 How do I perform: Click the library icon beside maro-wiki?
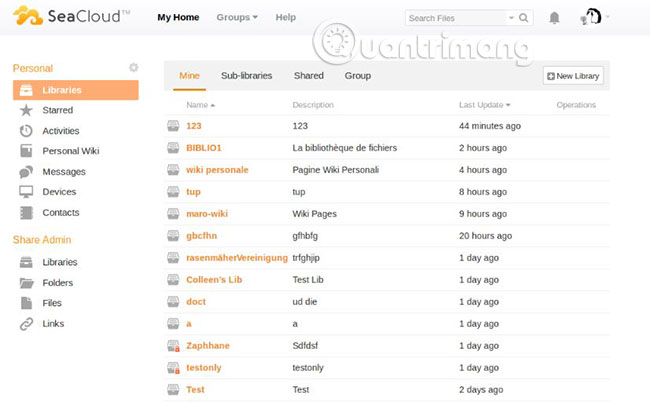tap(173, 213)
